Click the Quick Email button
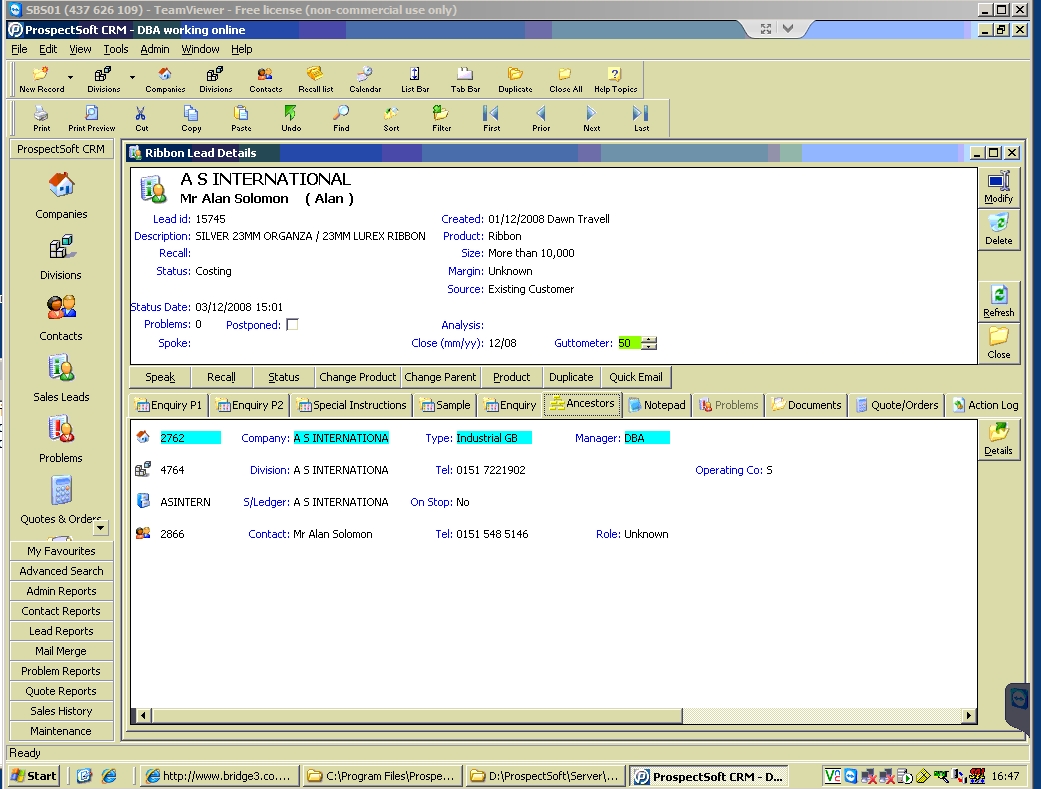This screenshot has width=1041, height=789. click(636, 377)
